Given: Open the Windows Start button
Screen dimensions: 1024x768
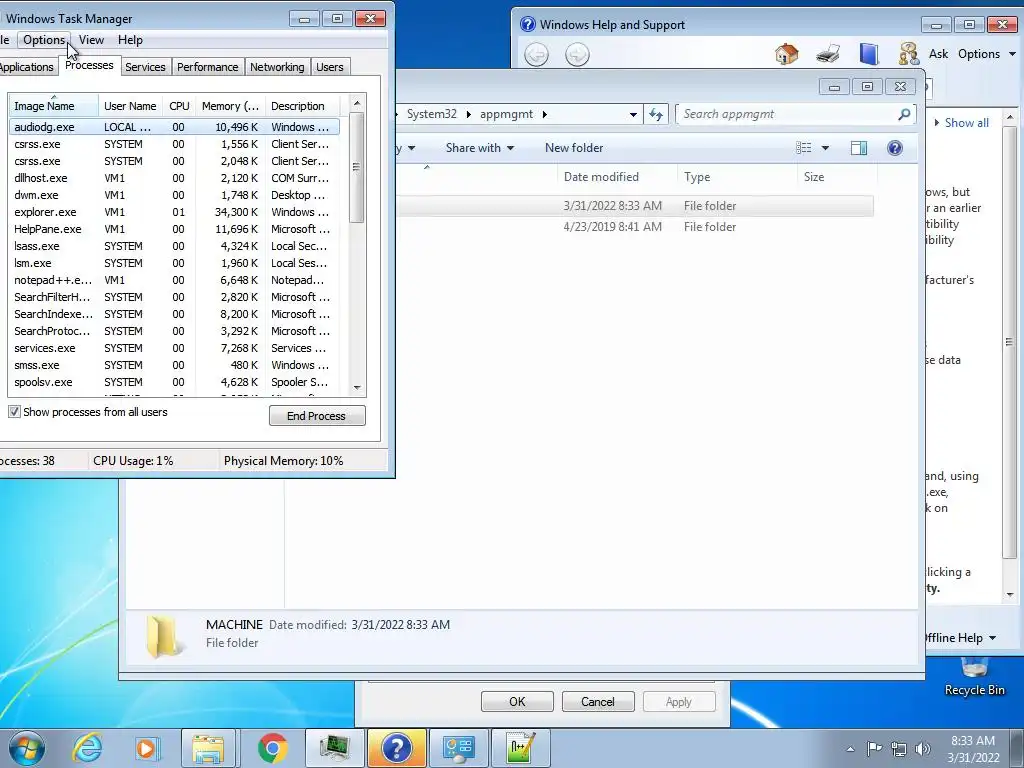Looking at the screenshot, I should coord(26,748).
